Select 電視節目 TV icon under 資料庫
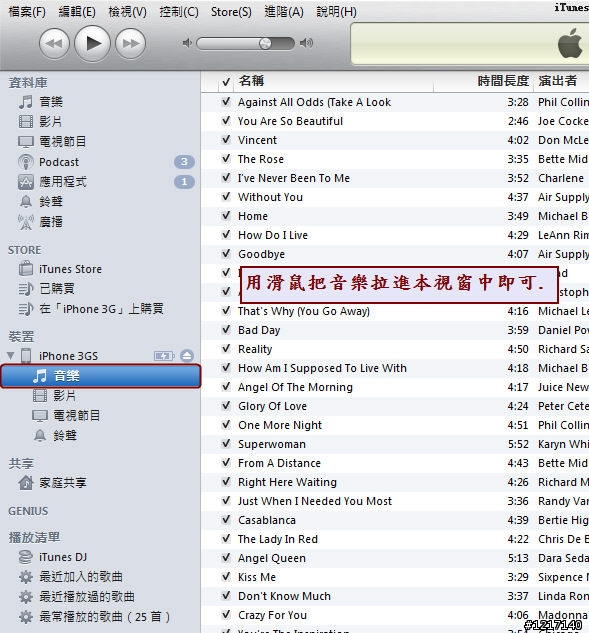Screen dimensions: 589x633 click(x=26, y=142)
